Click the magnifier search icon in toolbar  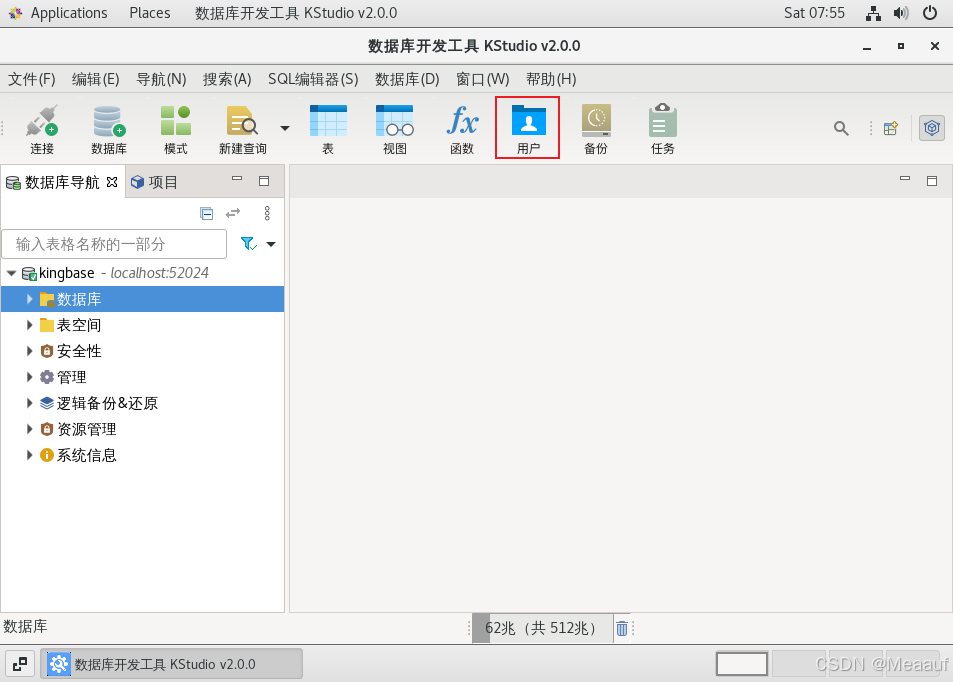841,128
